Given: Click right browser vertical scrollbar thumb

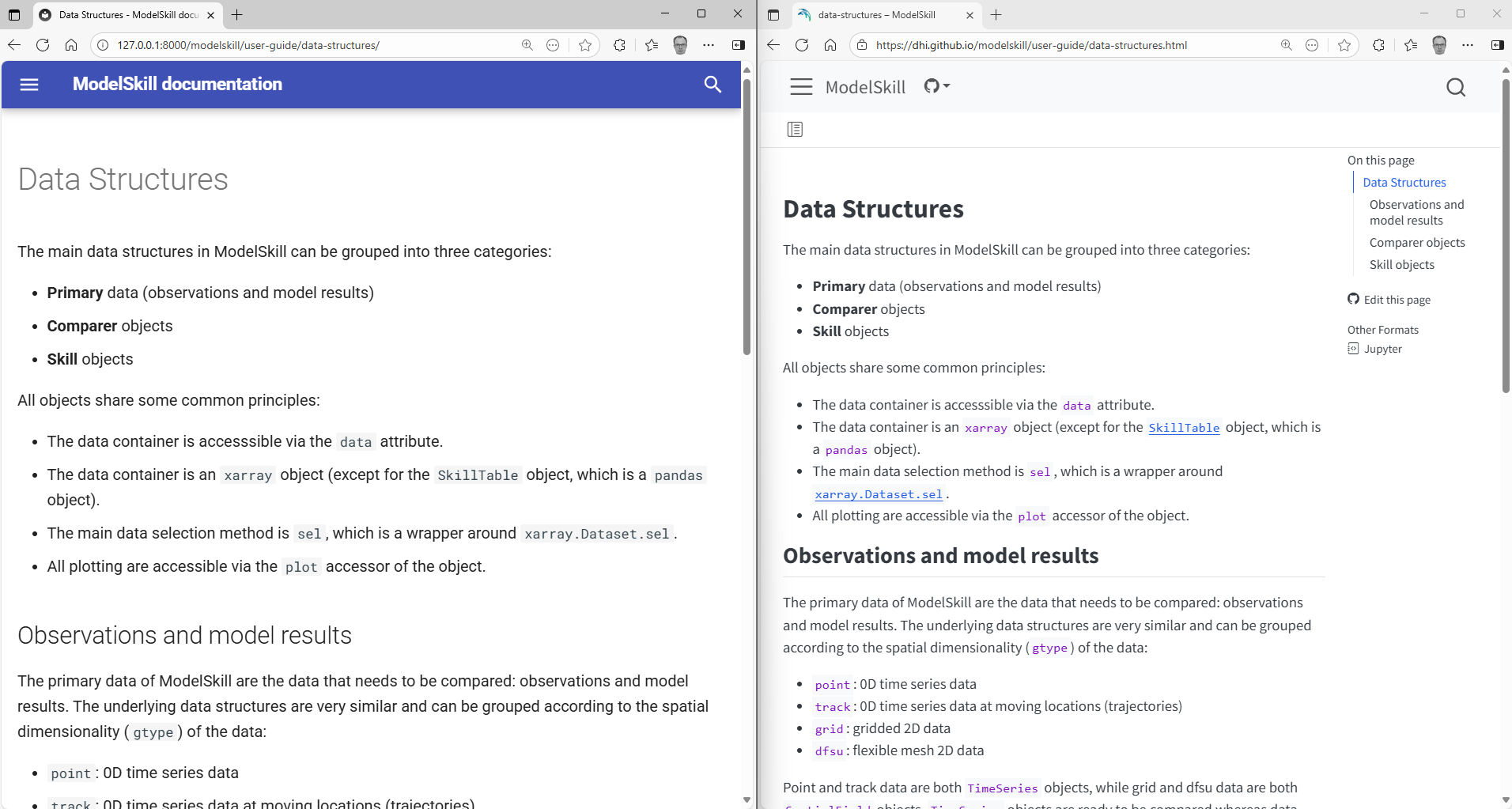Looking at the screenshot, I should tap(1506, 236).
